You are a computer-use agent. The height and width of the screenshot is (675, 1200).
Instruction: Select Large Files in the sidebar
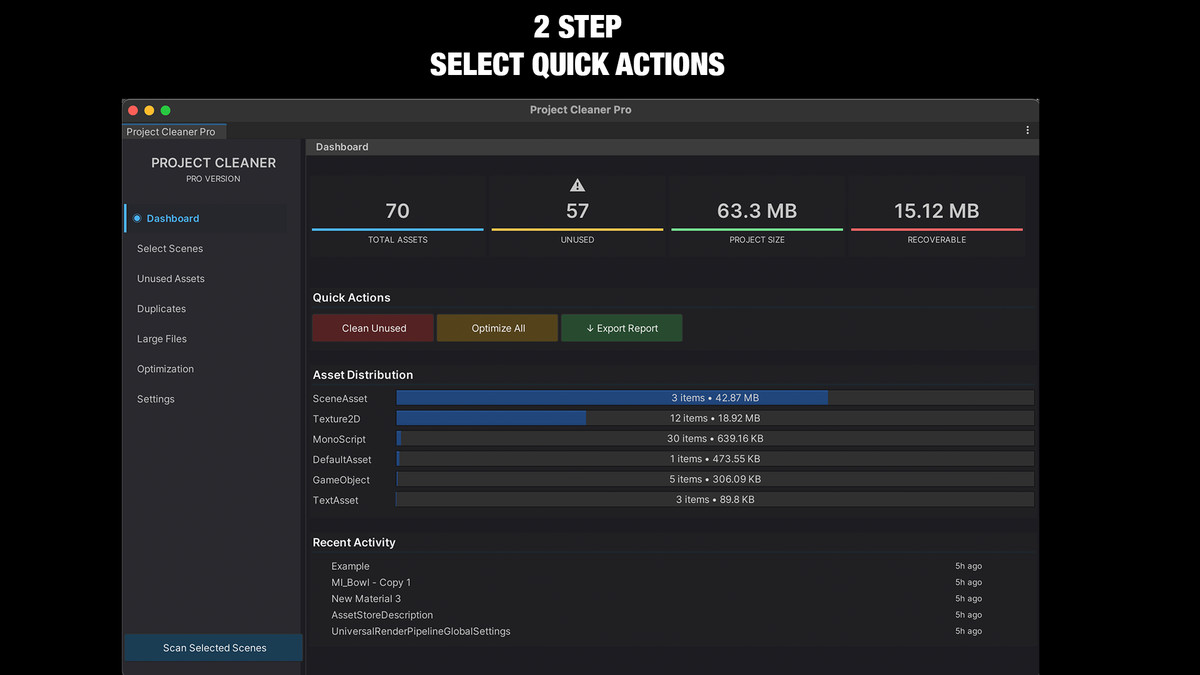click(x=160, y=338)
